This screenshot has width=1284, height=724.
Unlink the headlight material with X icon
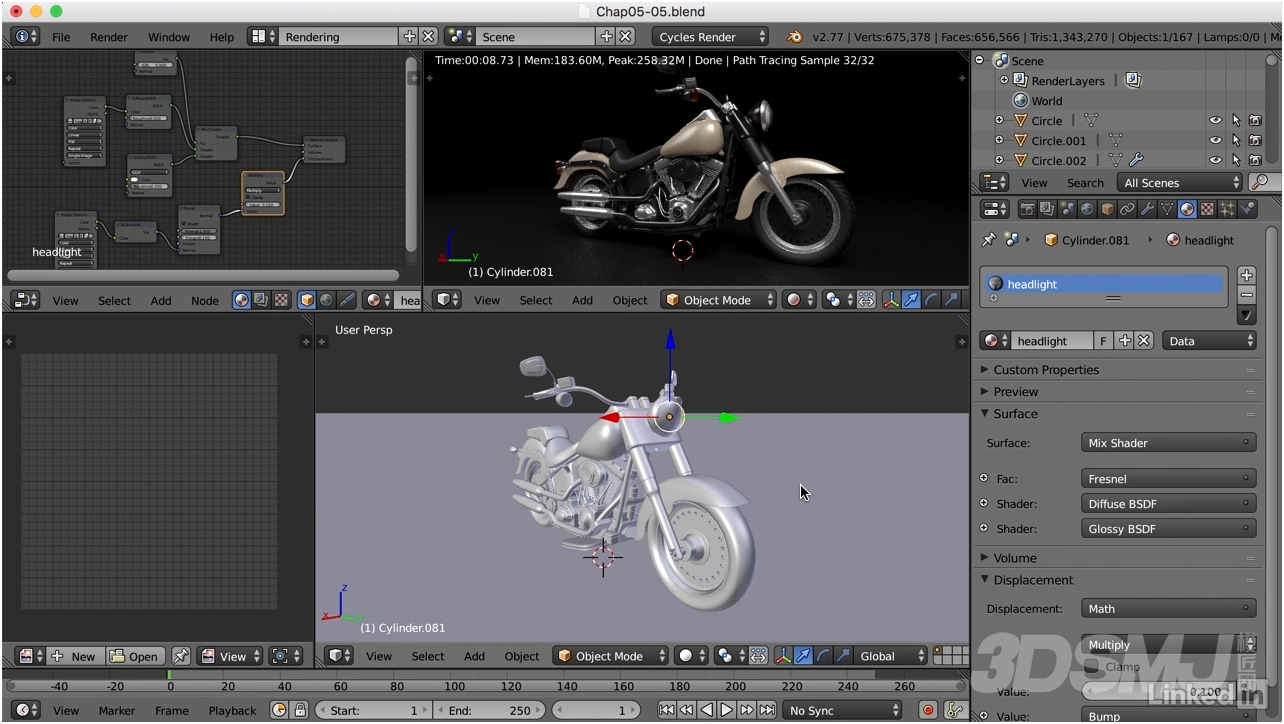(1144, 341)
